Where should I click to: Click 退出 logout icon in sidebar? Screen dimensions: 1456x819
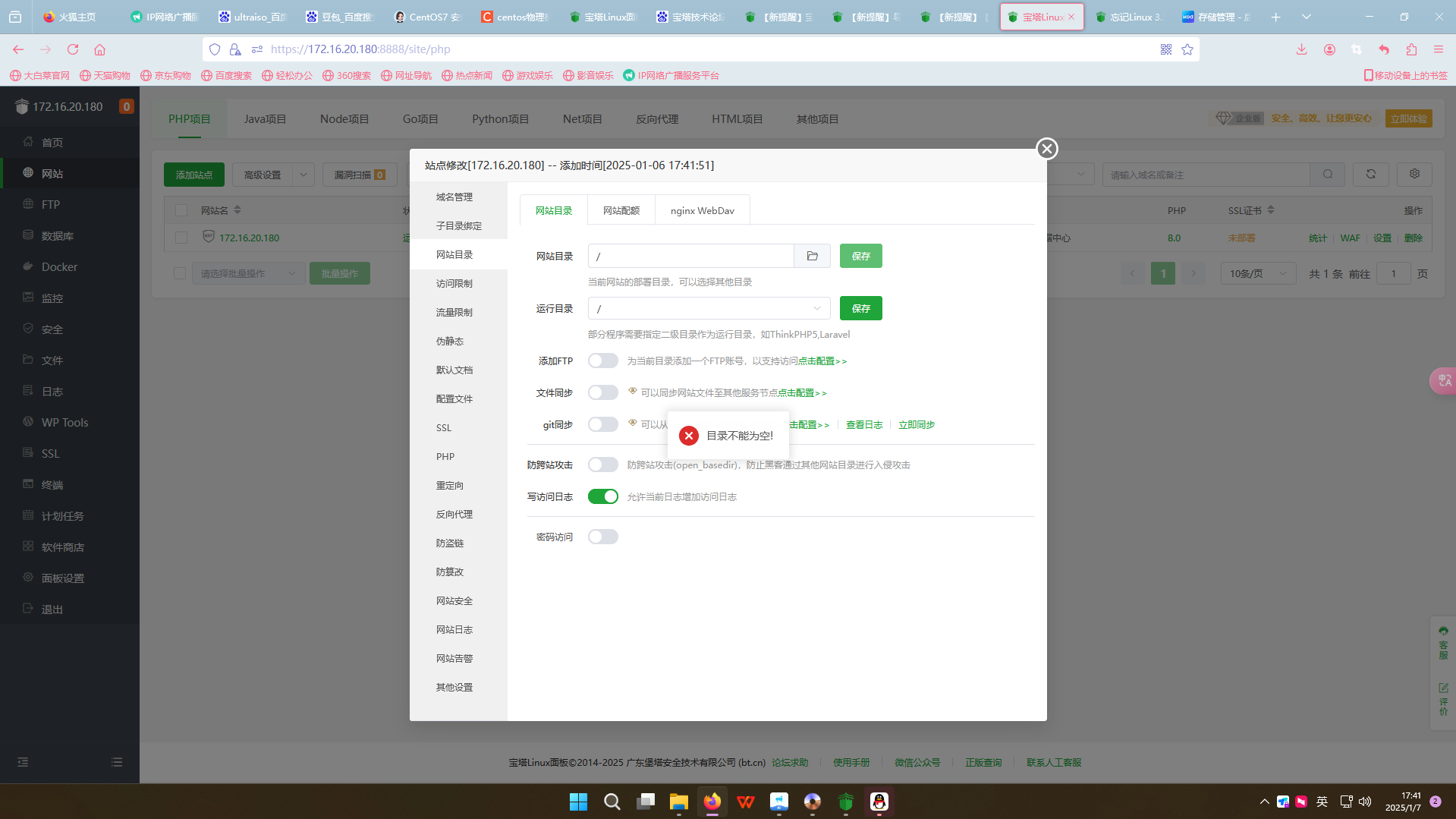(28, 609)
